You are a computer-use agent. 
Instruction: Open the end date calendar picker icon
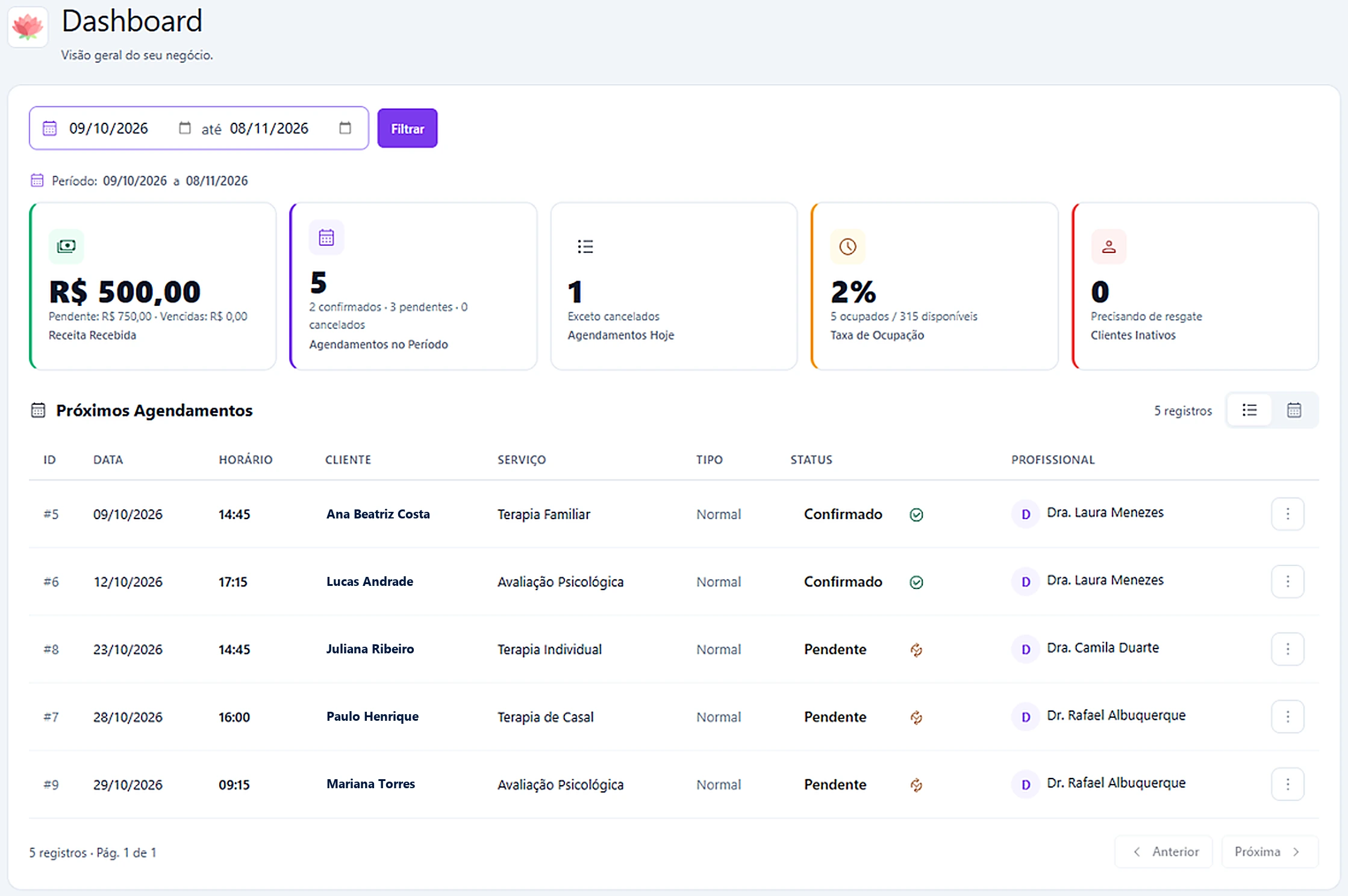(x=345, y=128)
